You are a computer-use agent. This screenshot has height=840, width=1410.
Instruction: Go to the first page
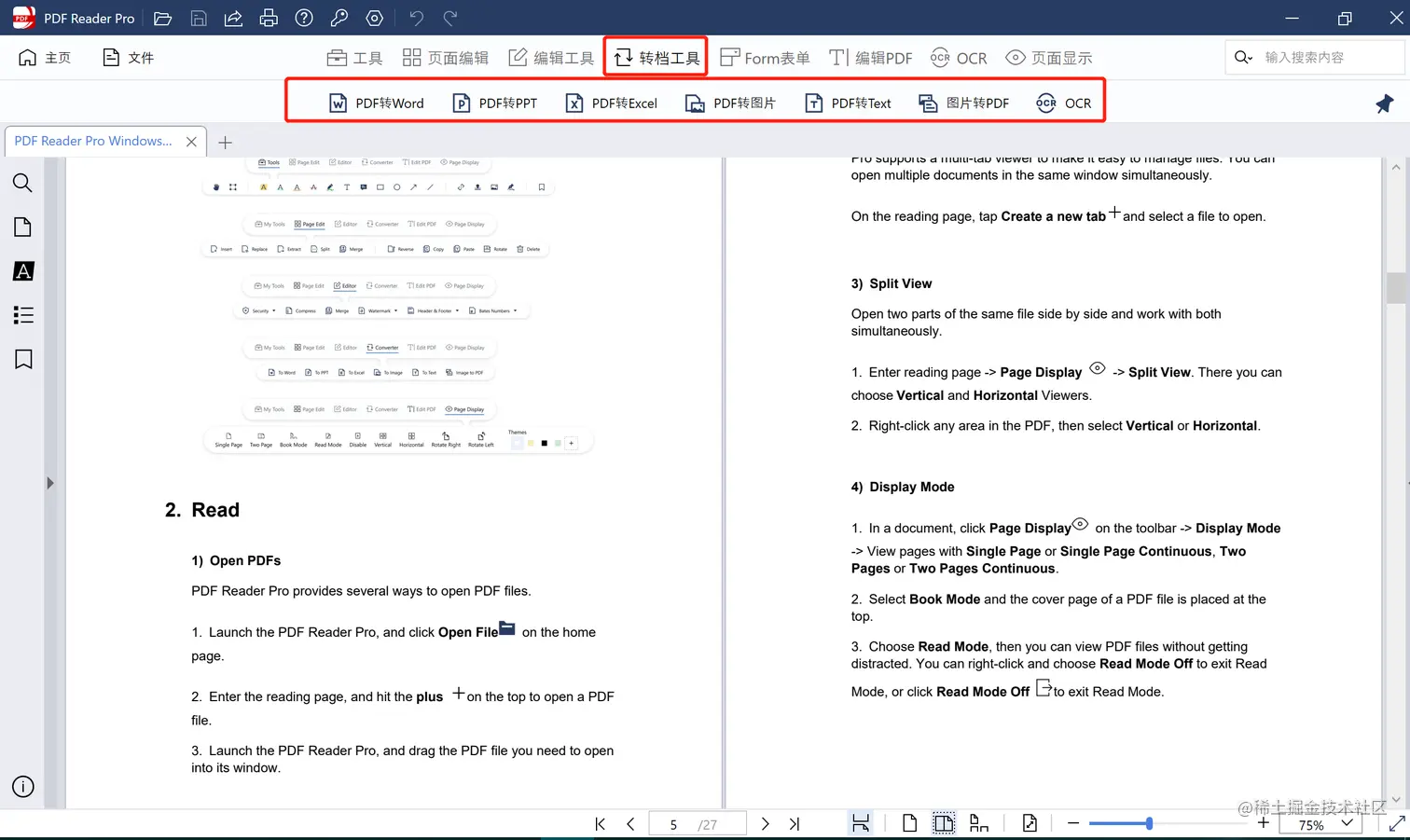tap(601, 824)
